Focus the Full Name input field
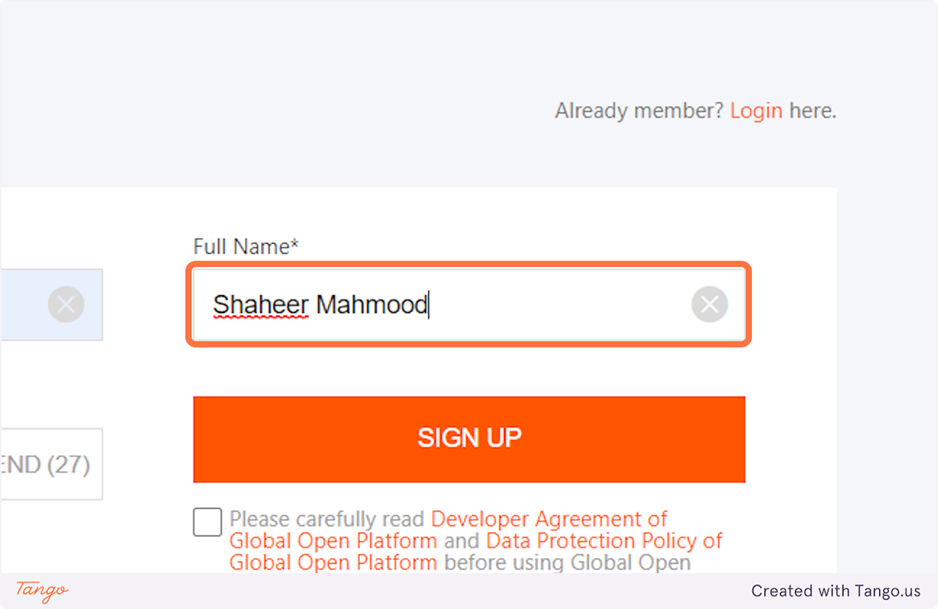This screenshot has height=609, width=938. point(550,305)
